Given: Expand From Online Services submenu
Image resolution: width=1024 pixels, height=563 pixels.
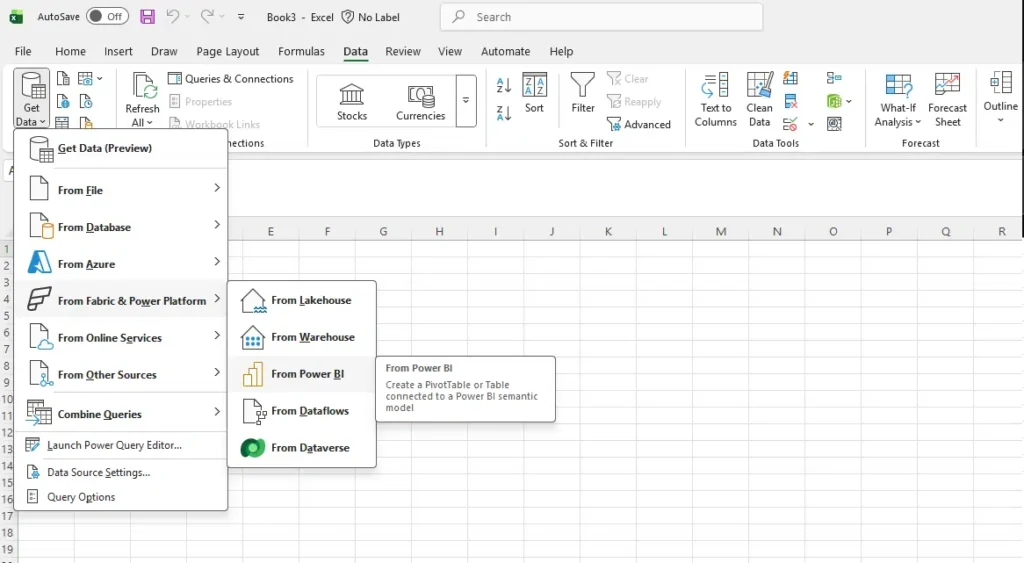Looking at the screenshot, I should pos(121,338).
